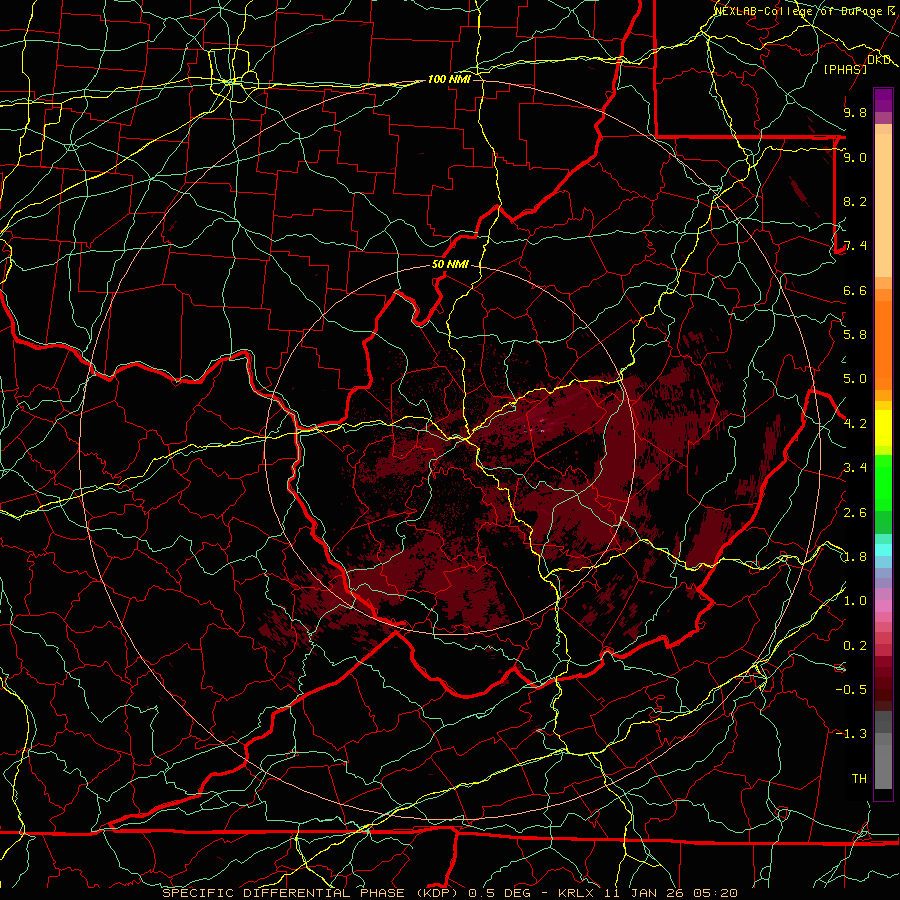Click the 1.8 scale label
Image resolution: width=900 pixels, height=900 pixels.
click(855, 557)
